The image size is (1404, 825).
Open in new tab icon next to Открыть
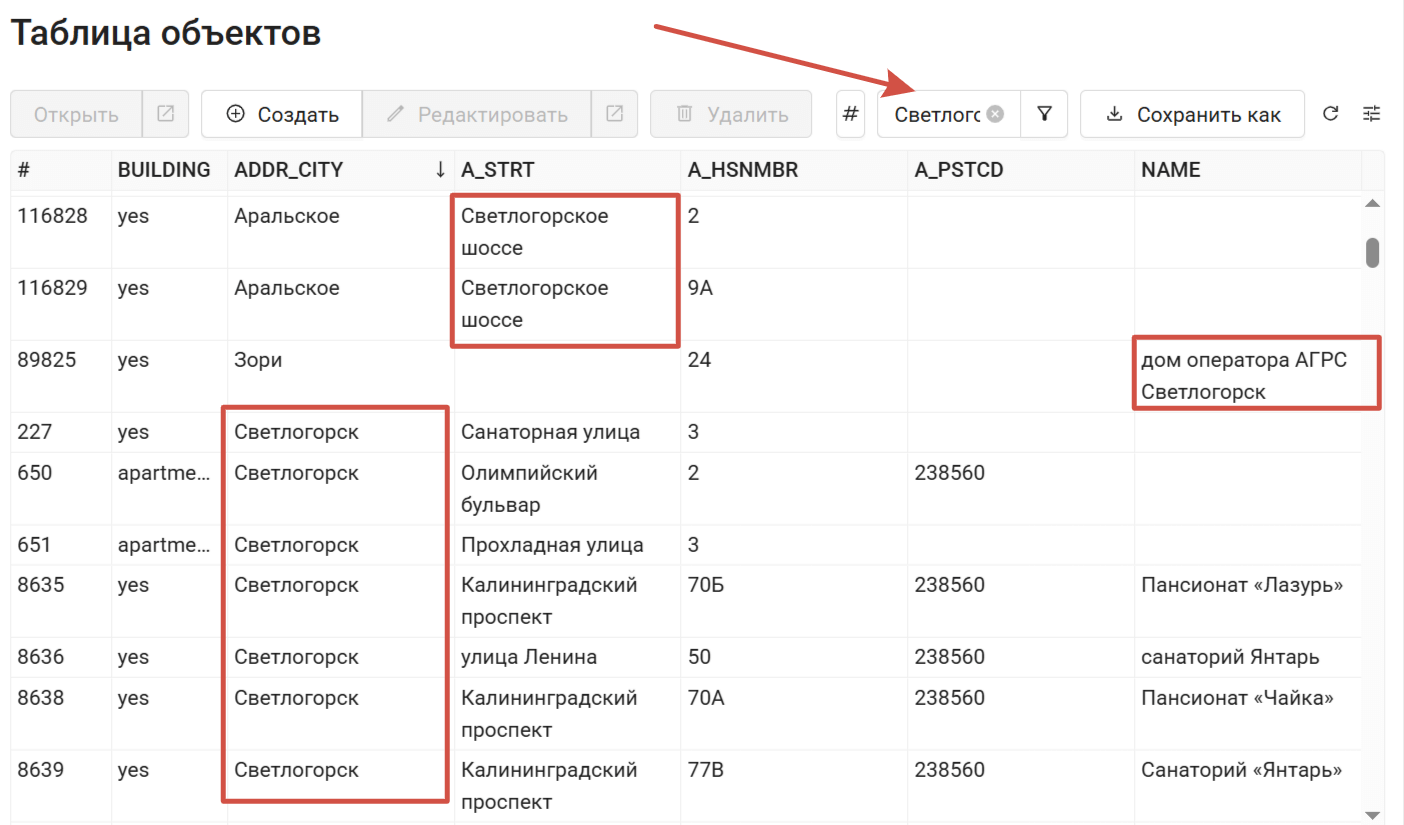tap(165, 114)
